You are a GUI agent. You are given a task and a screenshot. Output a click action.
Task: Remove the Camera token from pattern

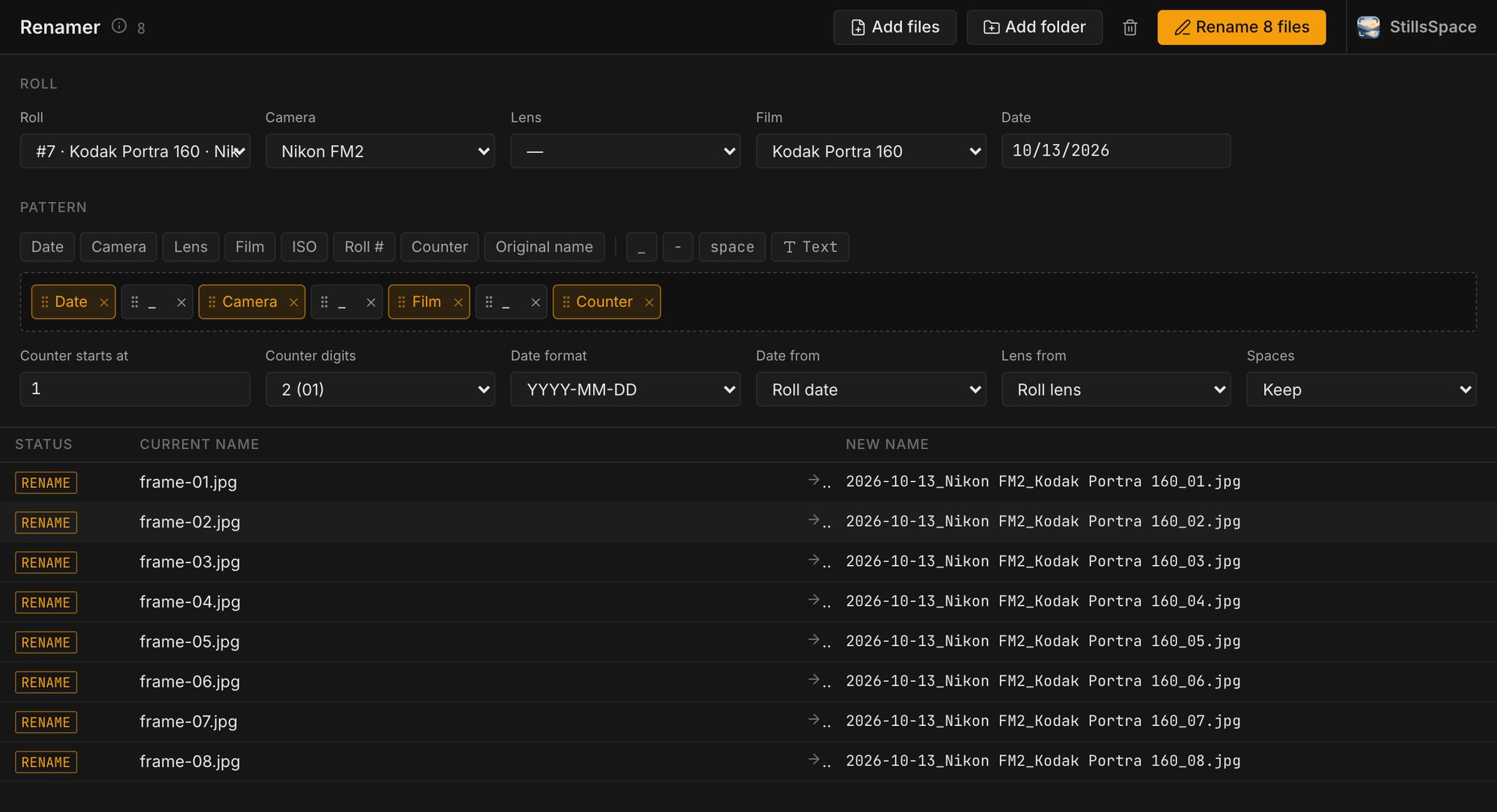pos(293,302)
